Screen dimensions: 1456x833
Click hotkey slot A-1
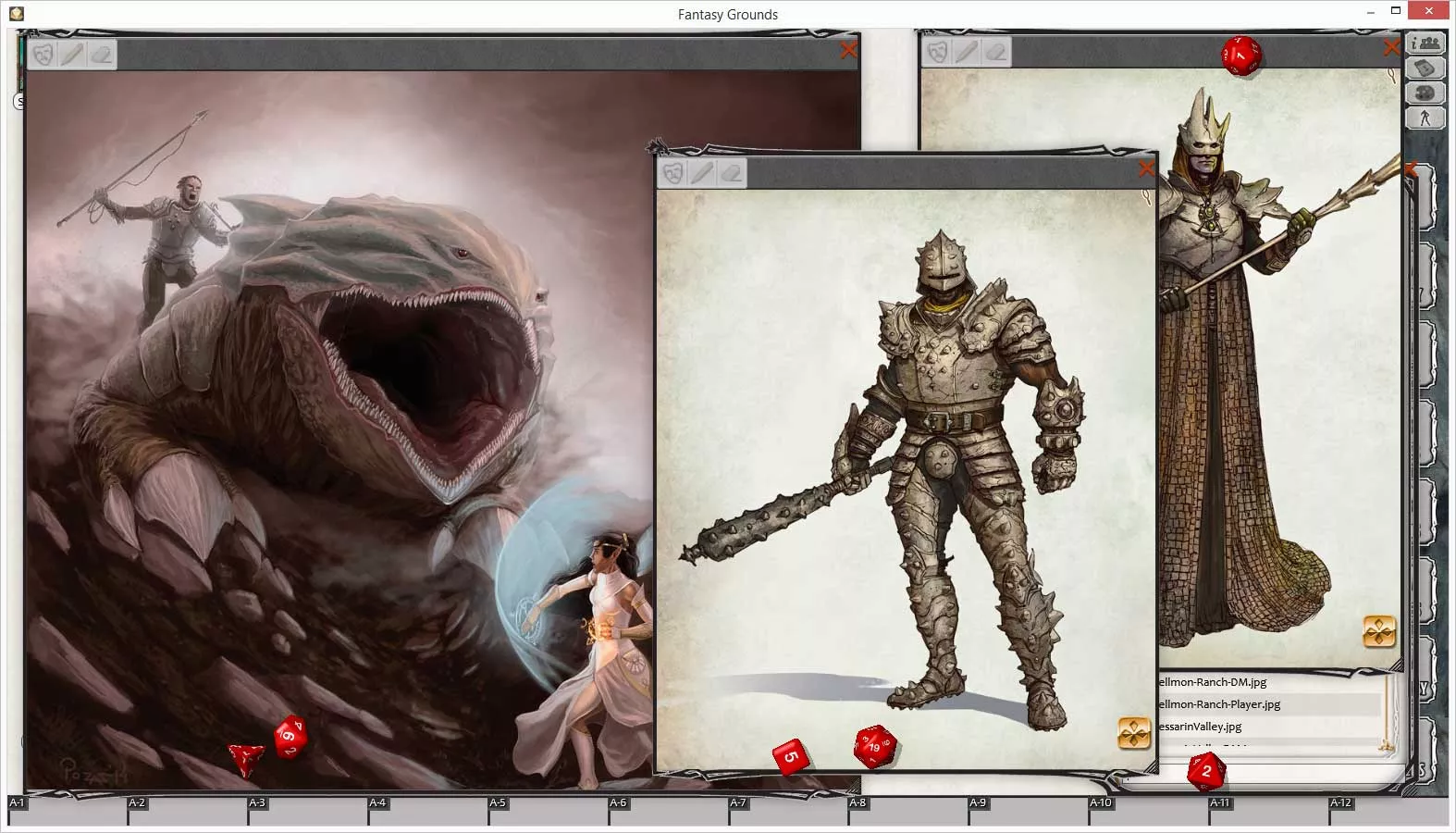coord(68,811)
